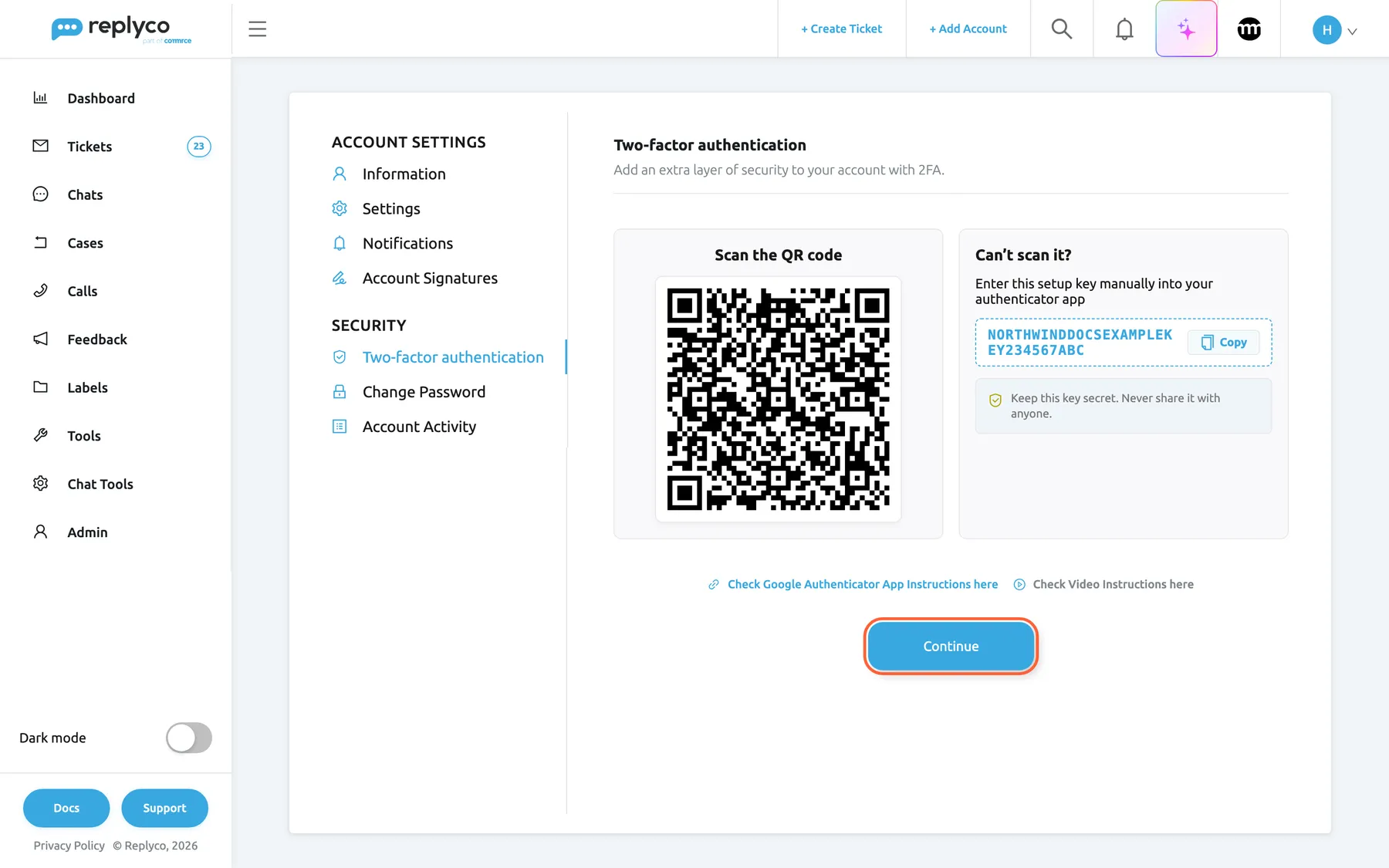
Task: Click the Chats bubble icon
Action: pos(40,194)
